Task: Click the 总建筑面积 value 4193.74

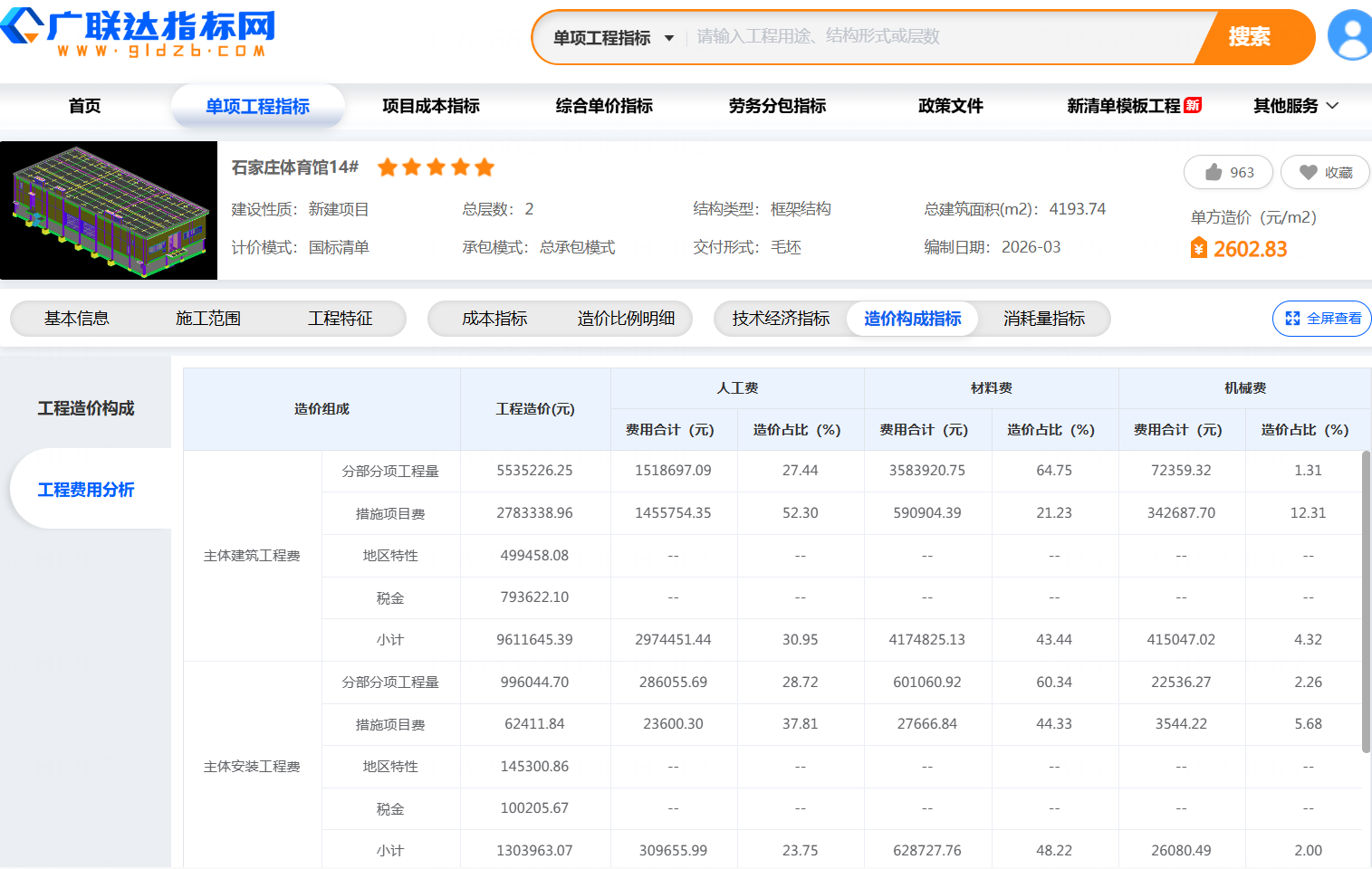Action: [x=1078, y=209]
